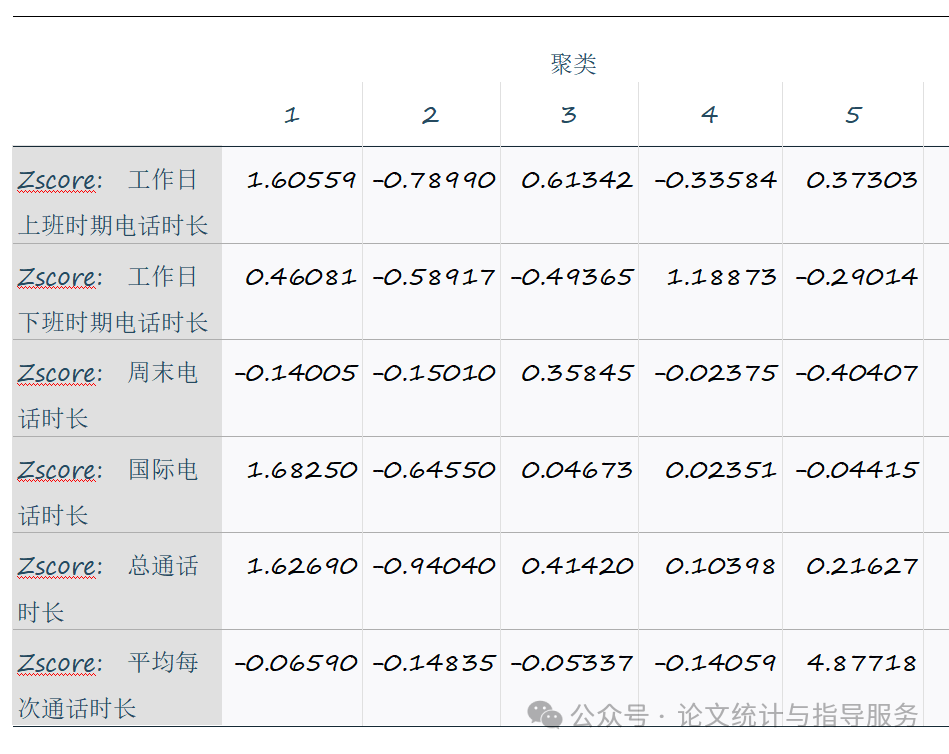949x754 pixels.
Task: Click row label 总通话时长
Action: coord(108,589)
